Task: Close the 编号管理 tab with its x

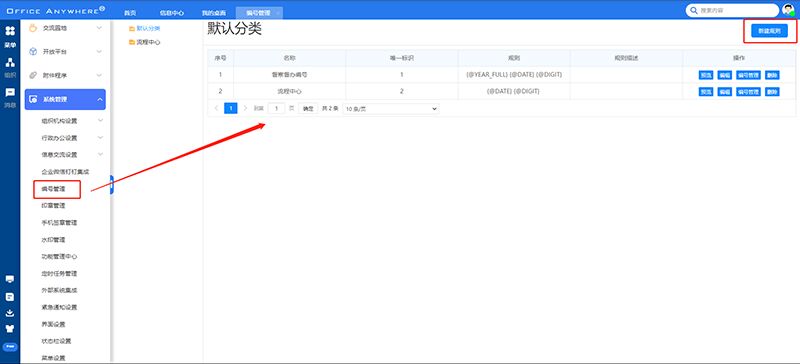Action: pos(277,13)
